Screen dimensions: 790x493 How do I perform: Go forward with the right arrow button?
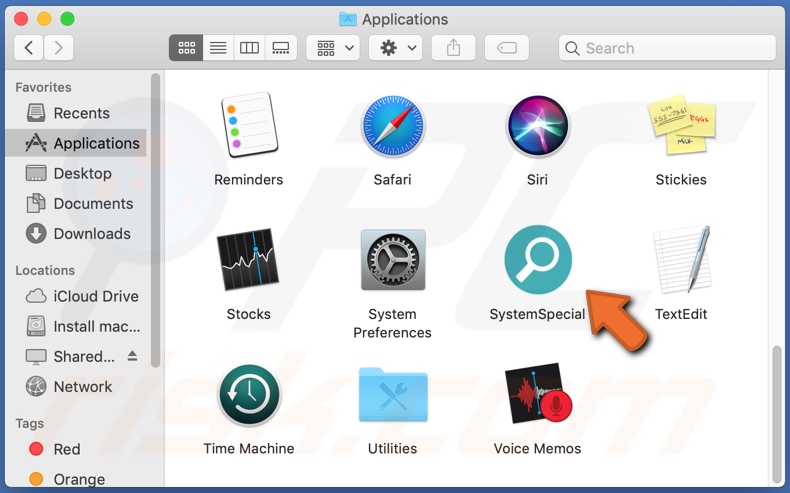58,48
